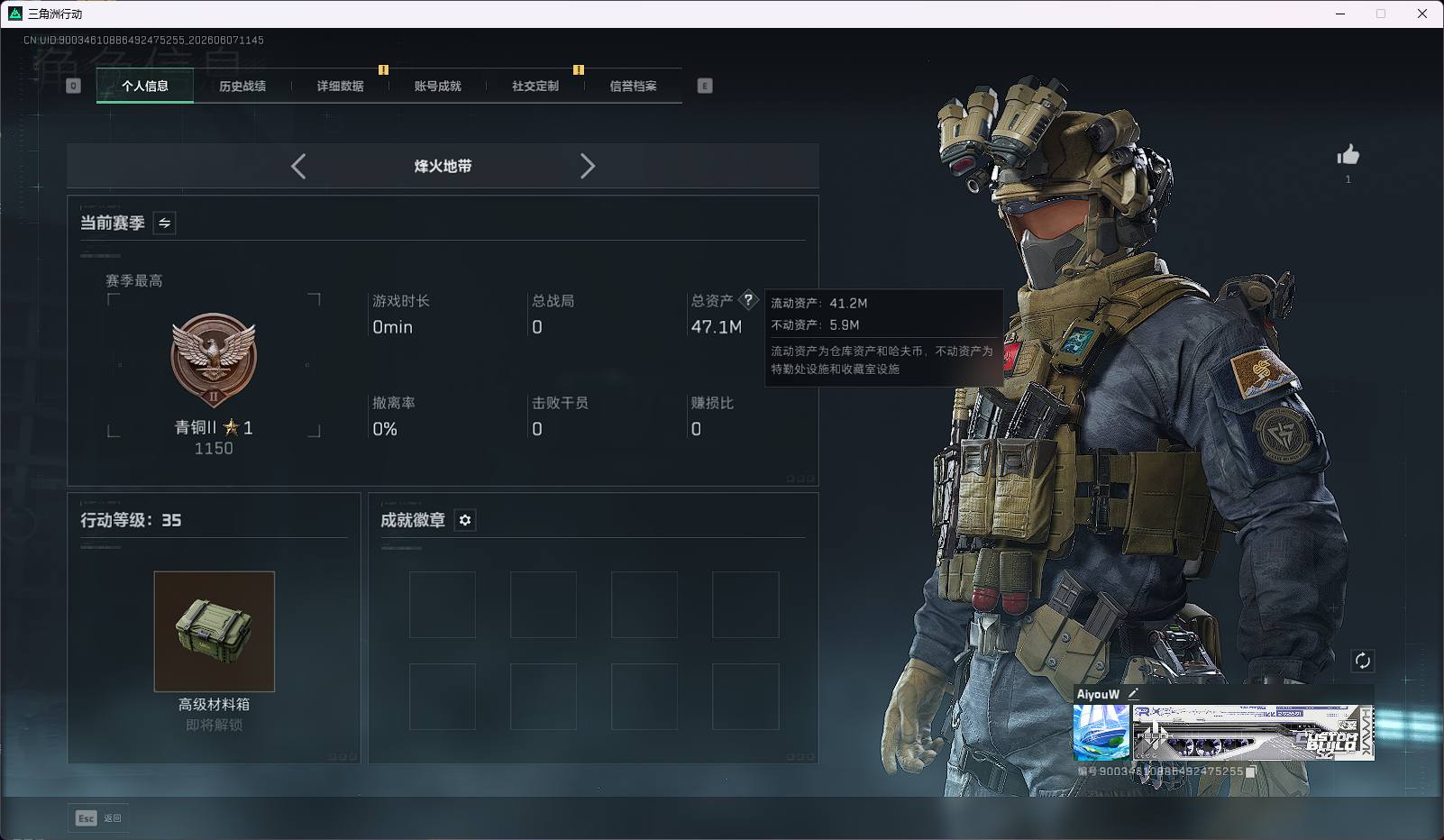The image size is (1444, 840).
Task: Switch to previous game mode with left chevron
Action: tap(298, 166)
